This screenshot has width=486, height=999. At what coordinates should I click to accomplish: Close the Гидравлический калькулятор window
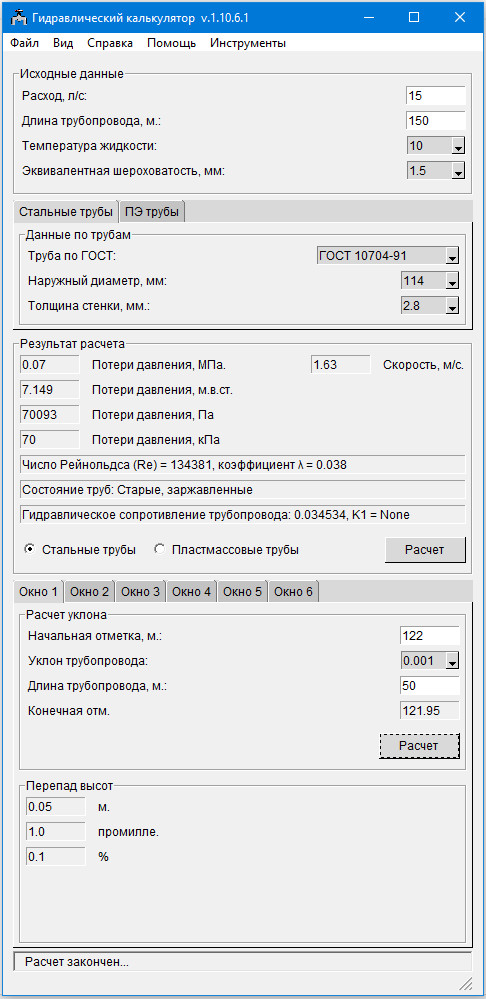[x=460, y=18]
